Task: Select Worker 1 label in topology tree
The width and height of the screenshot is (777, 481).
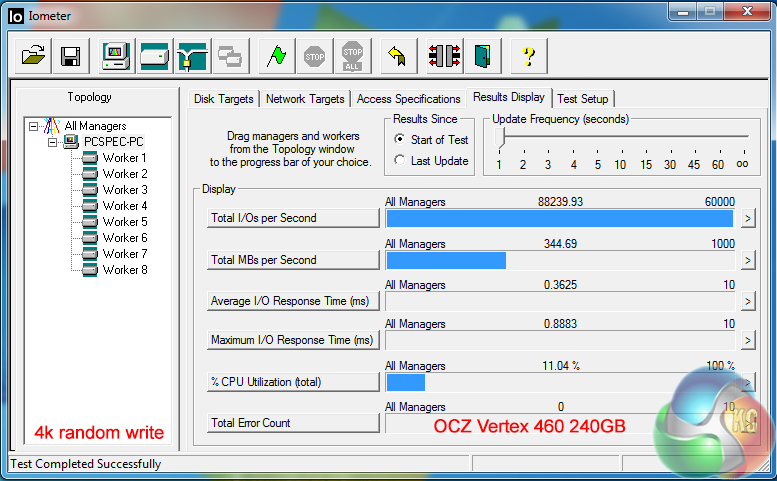Action: pos(124,158)
